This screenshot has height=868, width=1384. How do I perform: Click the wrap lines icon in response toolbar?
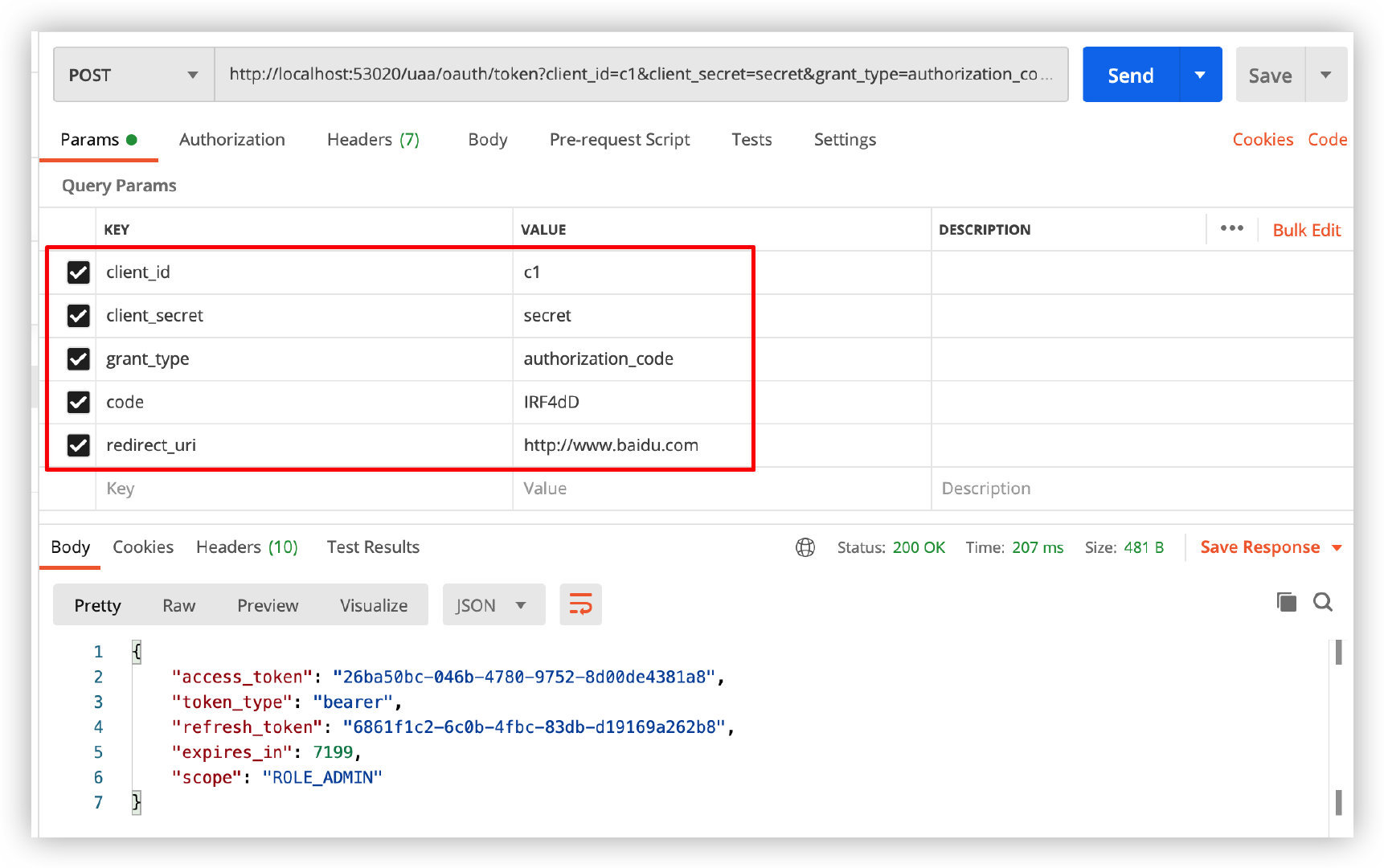tap(580, 604)
